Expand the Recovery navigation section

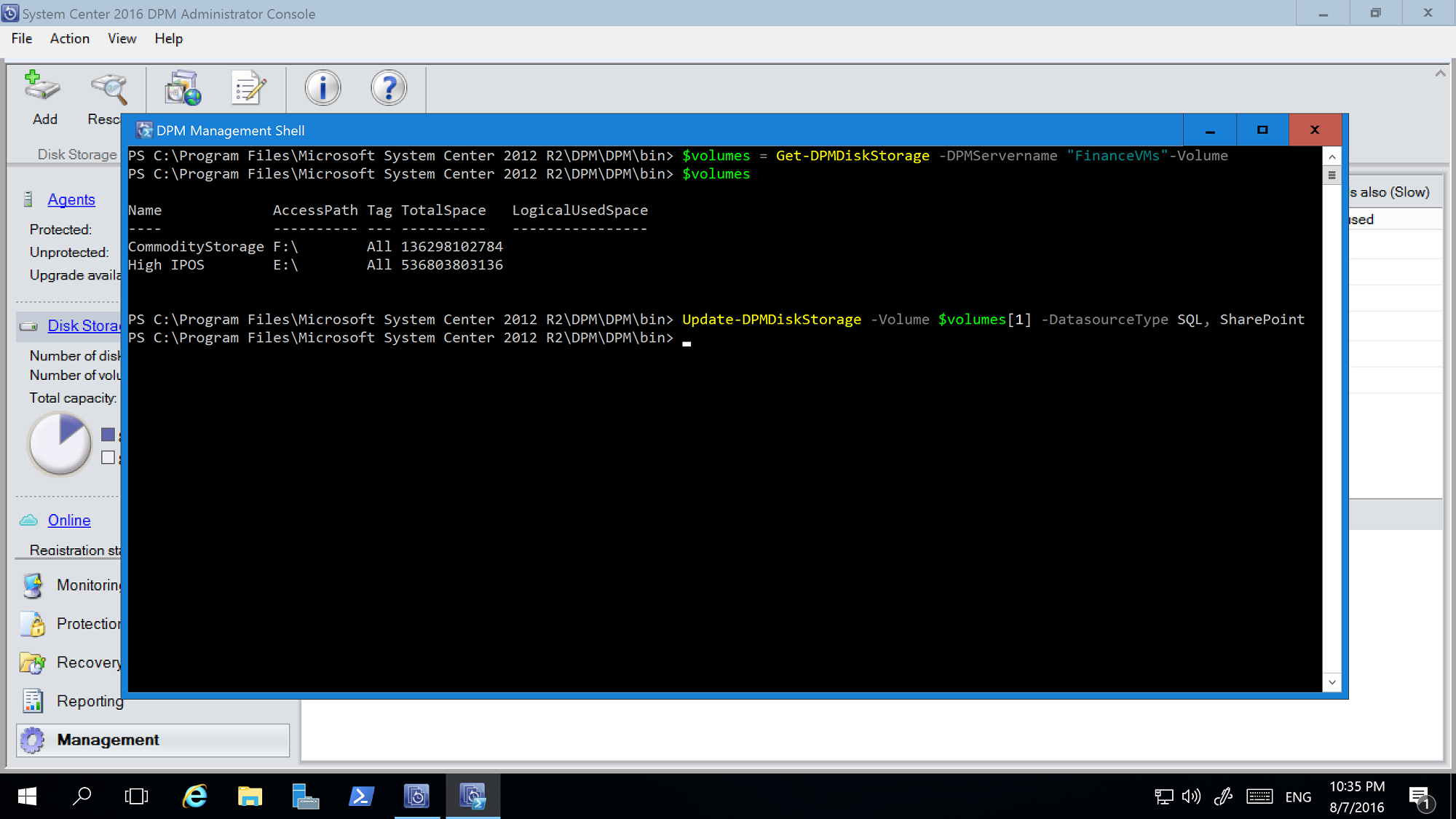click(90, 662)
